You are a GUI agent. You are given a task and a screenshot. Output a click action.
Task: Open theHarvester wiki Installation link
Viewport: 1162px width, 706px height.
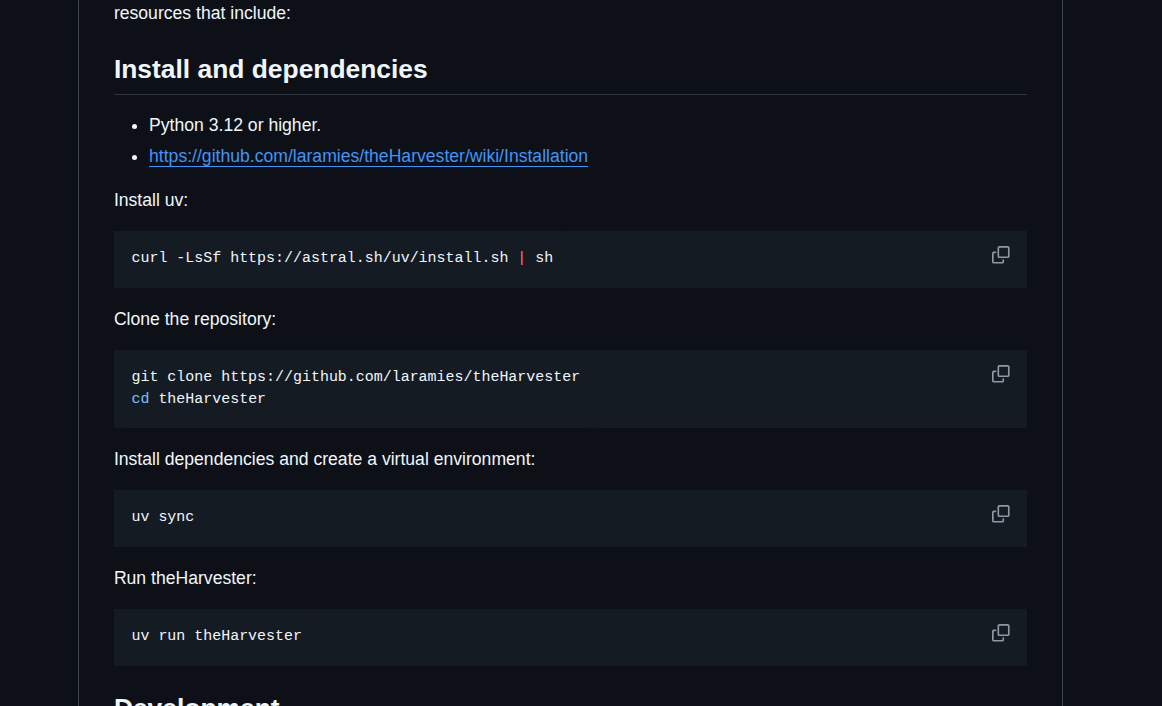(x=368, y=156)
